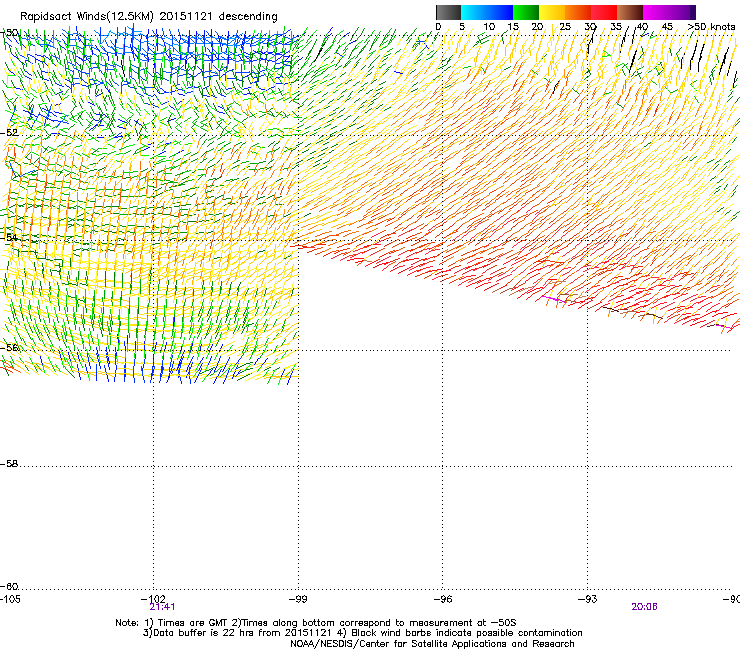Viewport: 740px width, 650px height.
Task: Click the blue 10-15 knots legend segment
Action: tap(500, 12)
